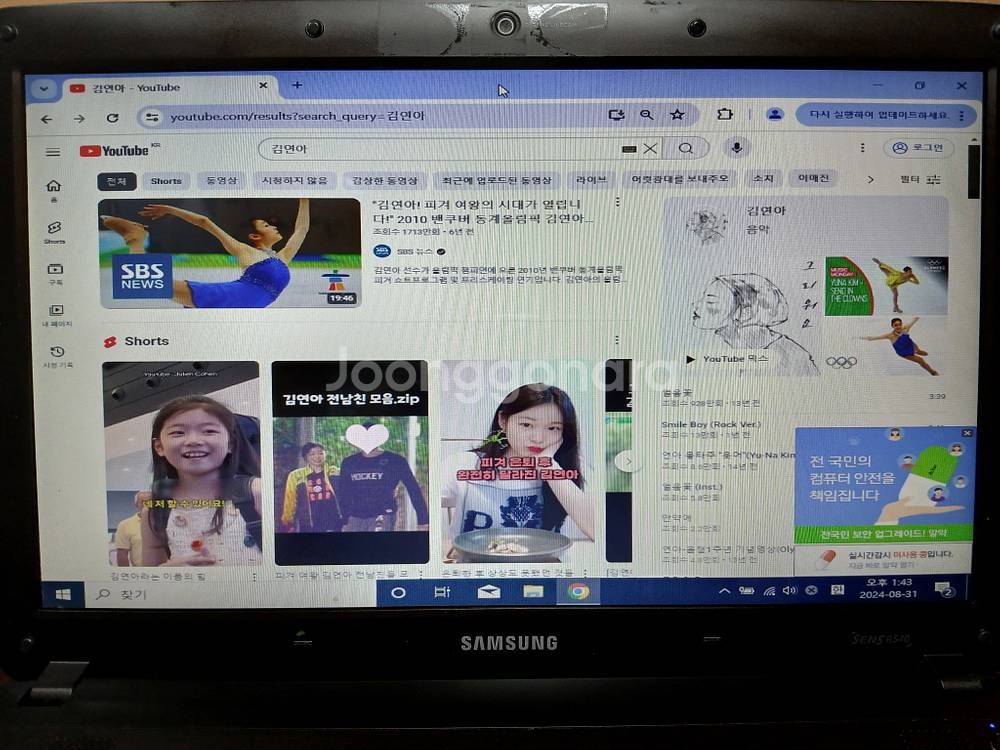
Task: View site information icon in address bar
Action: click(x=152, y=117)
